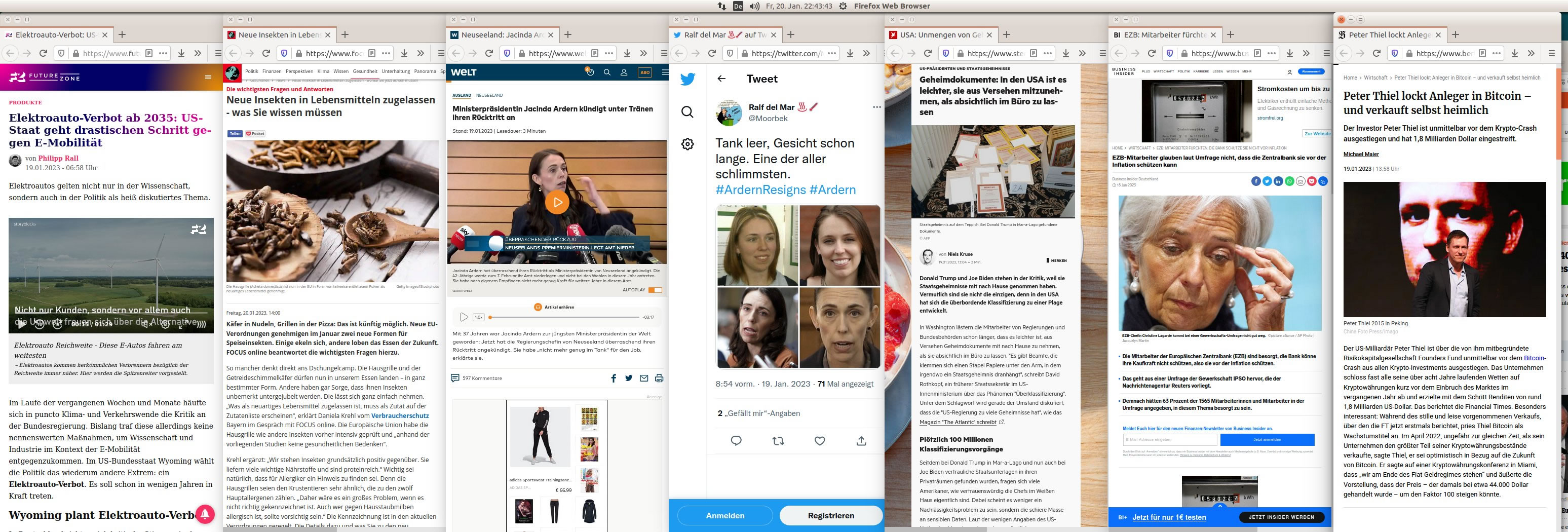Image resolution: width=1568 pixels, height=532 pixels.
Task: Like the tweet with heart icon
Action: 820,441
